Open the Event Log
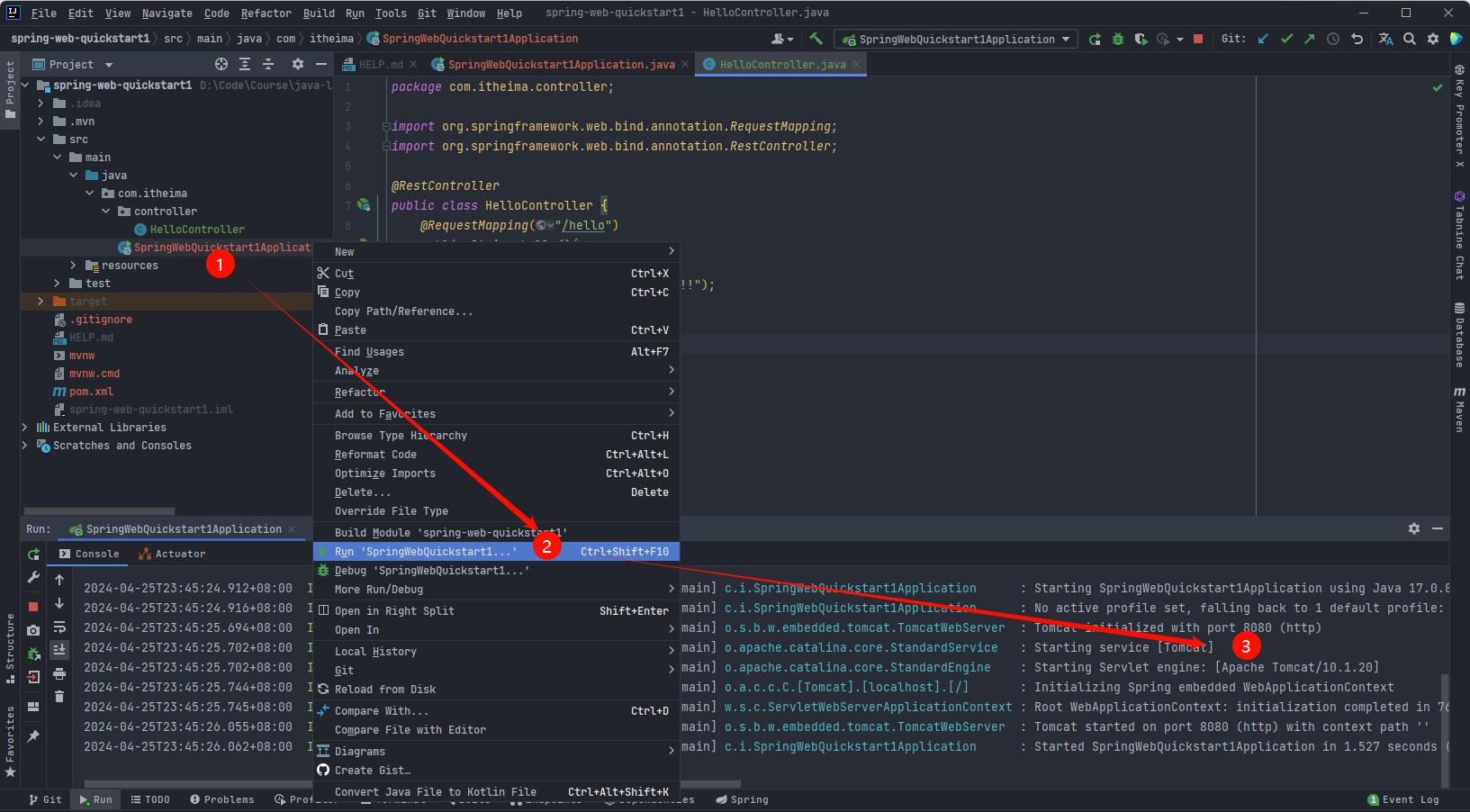Image resolution: width=1470 pixels, height=812 pixels. coord(1404,799)
